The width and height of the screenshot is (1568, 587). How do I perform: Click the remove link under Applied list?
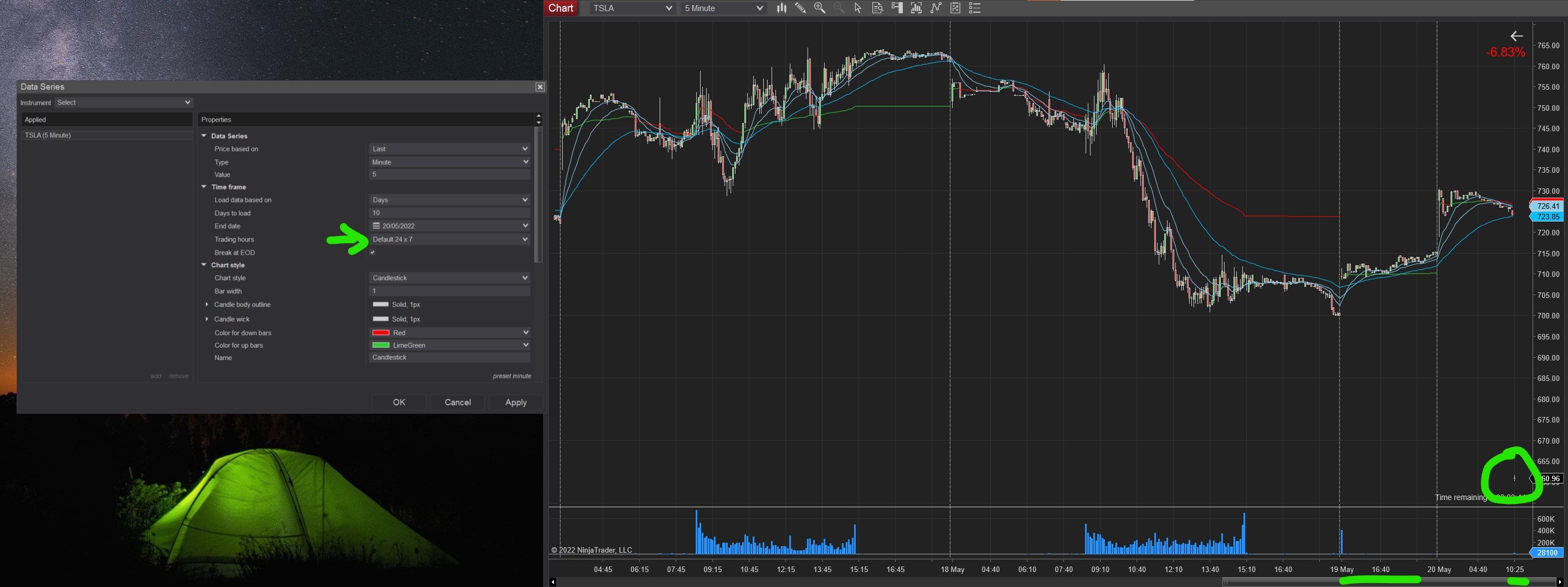coord(178,376)
